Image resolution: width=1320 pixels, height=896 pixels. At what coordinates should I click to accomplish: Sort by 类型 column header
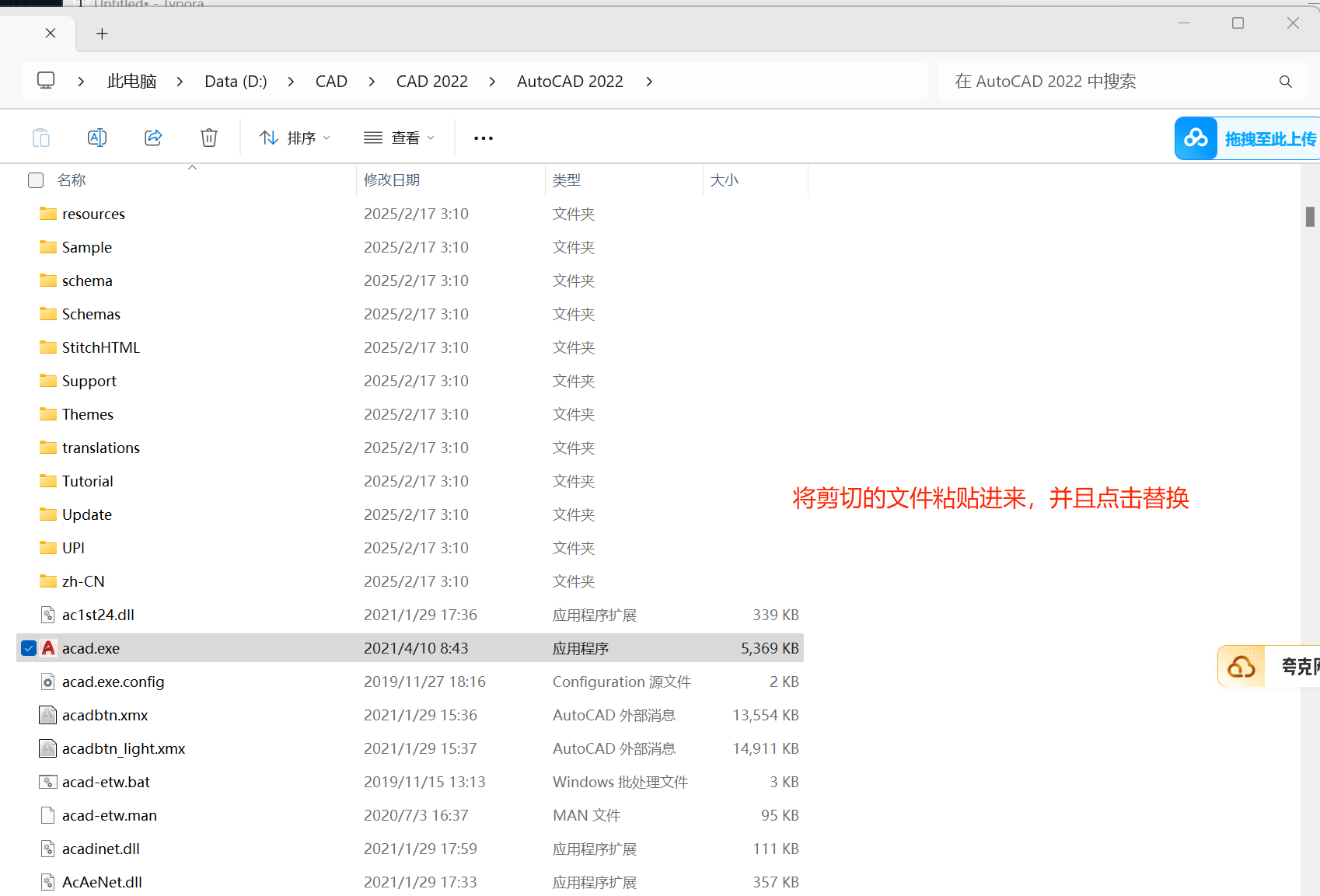coord(567,180)
